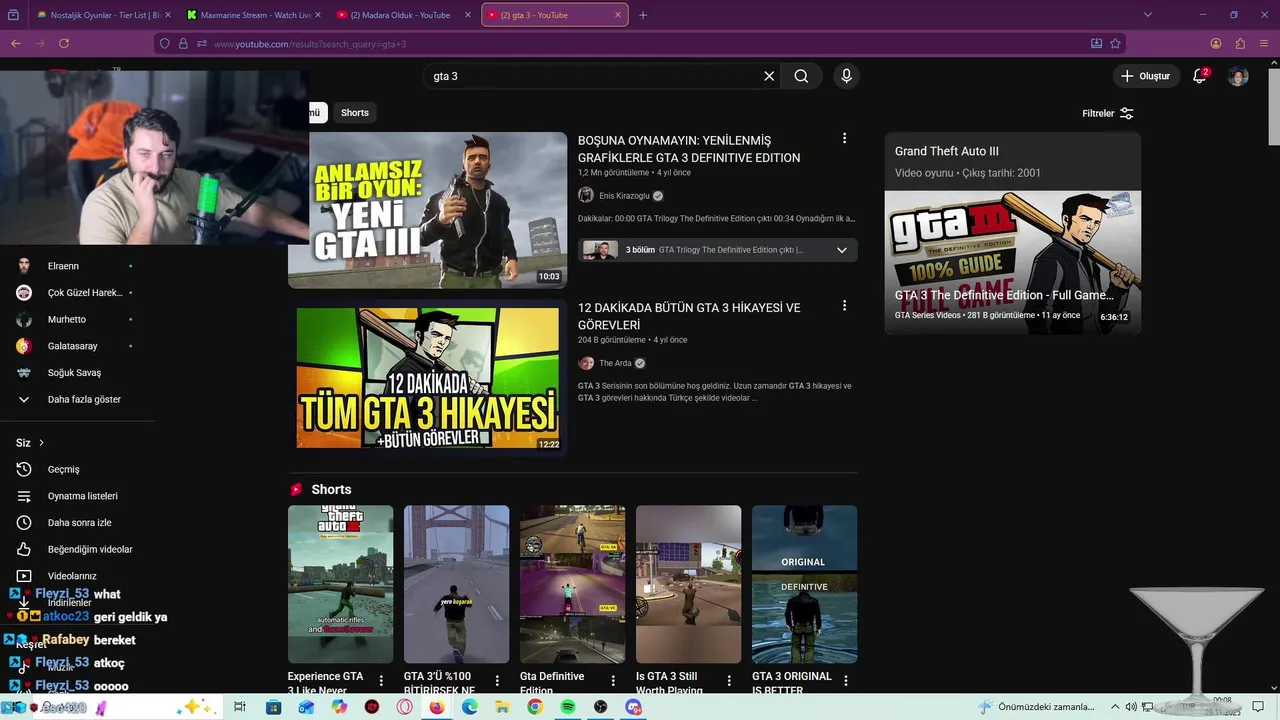Image resolution: width=1280 pixels, height=720 pixels.
Task: Select the Shorts filter chip
Action: click(355, 113)
